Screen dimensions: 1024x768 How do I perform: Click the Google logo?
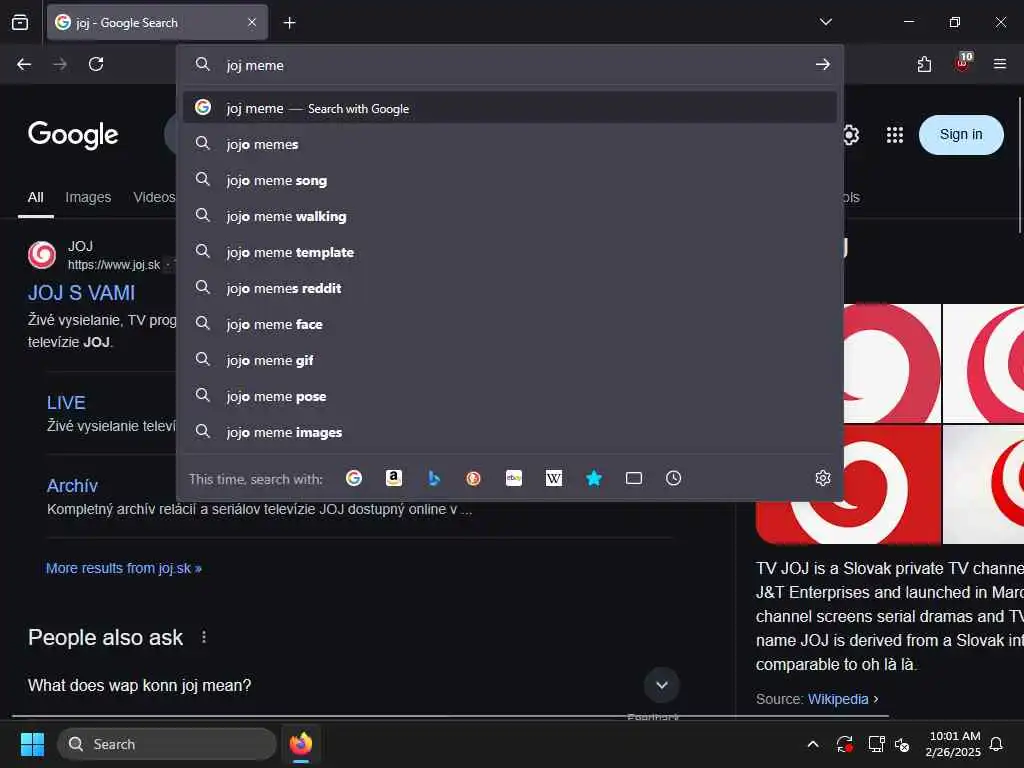(x=73, y=135)
